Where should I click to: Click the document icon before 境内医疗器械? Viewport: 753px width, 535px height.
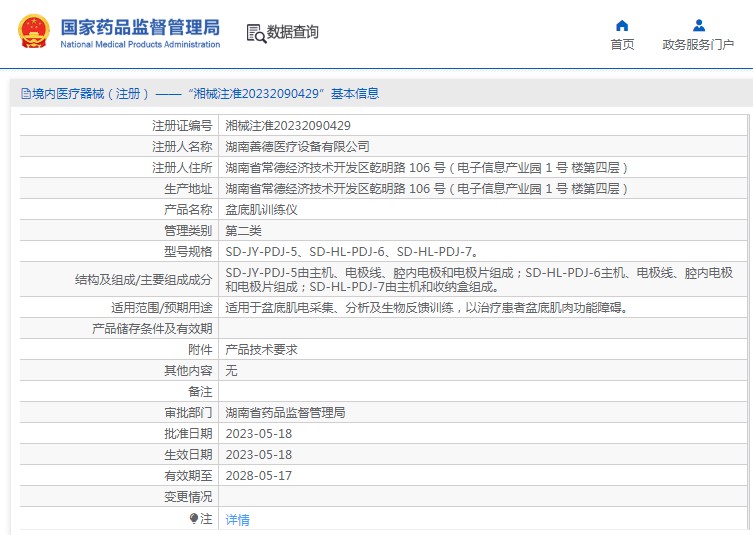click(x=25, y=94)
